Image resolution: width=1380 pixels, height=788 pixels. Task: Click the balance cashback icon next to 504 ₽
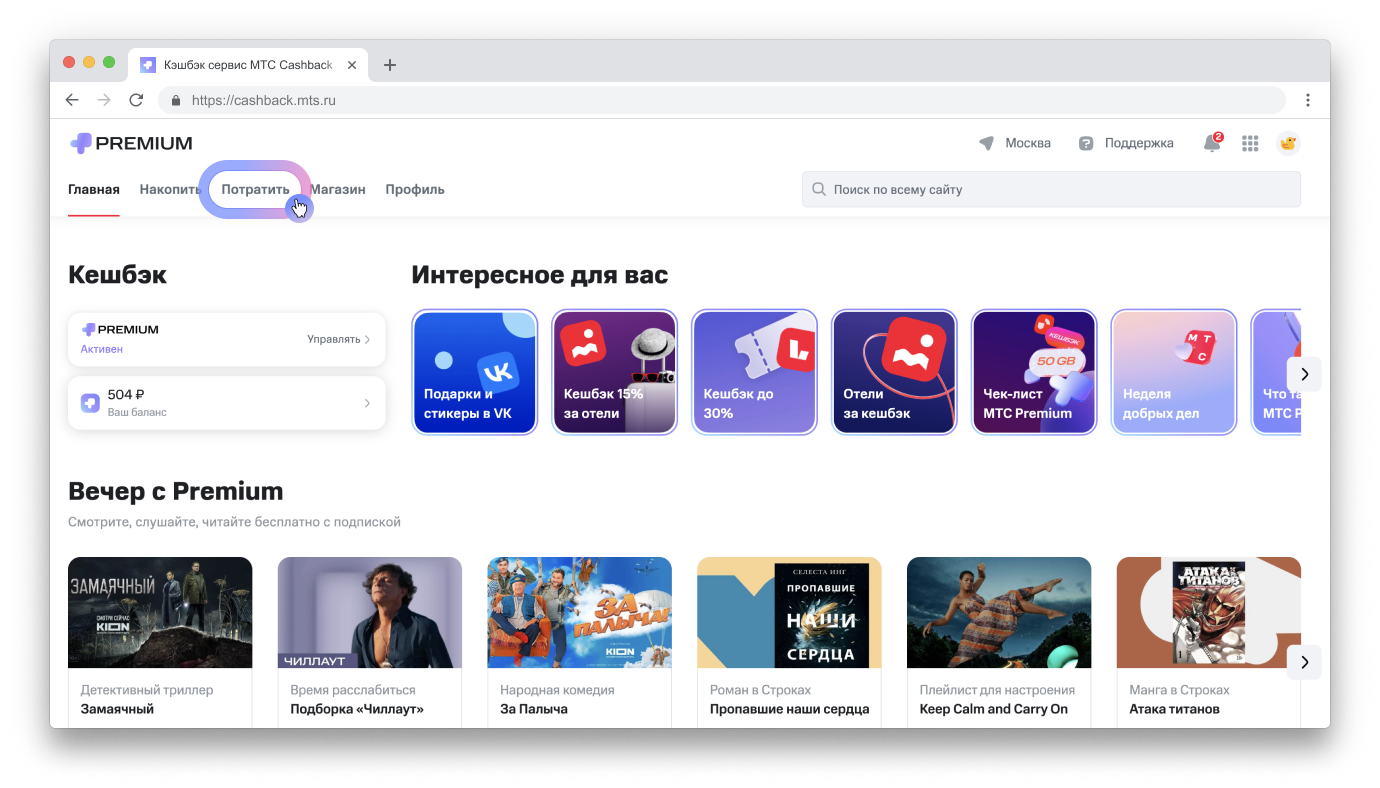tap(90, 403)
